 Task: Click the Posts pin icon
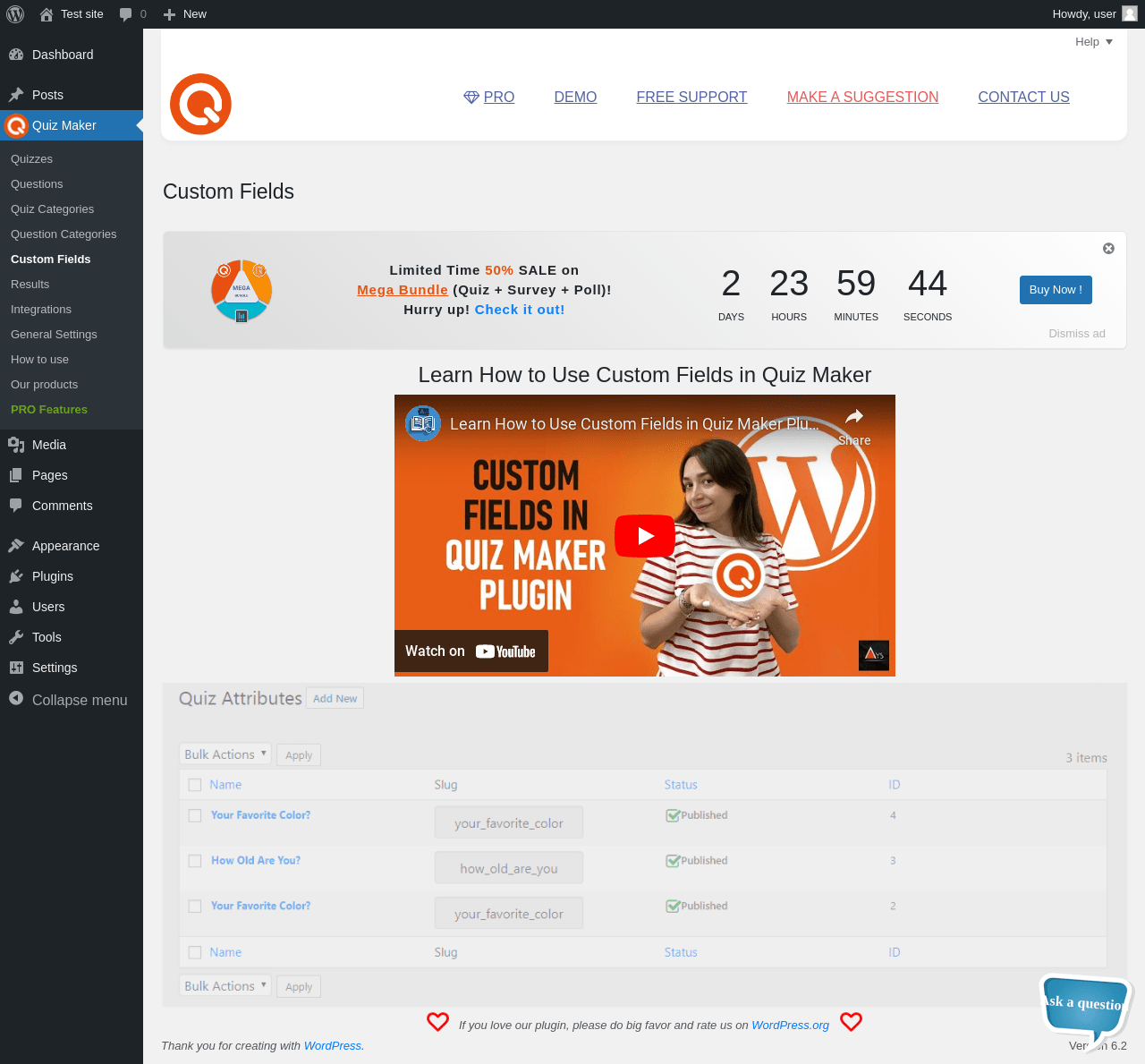tap(16, 95)
